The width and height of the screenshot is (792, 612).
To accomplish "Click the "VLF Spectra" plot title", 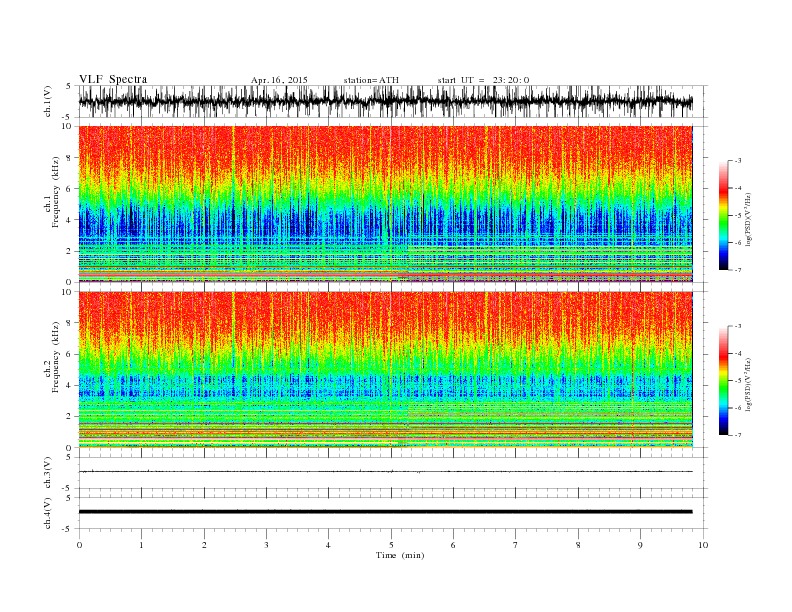I will point(113,79).
